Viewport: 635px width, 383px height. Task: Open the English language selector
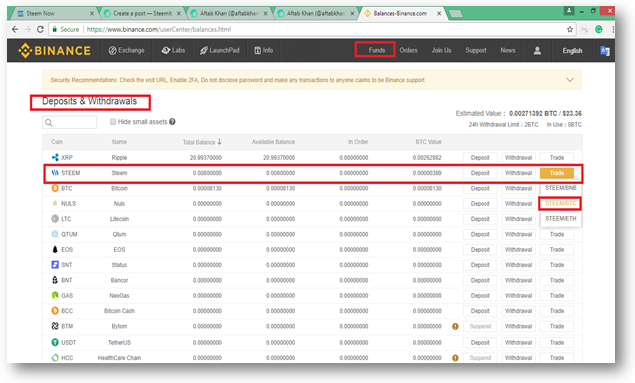click(572, 51)
